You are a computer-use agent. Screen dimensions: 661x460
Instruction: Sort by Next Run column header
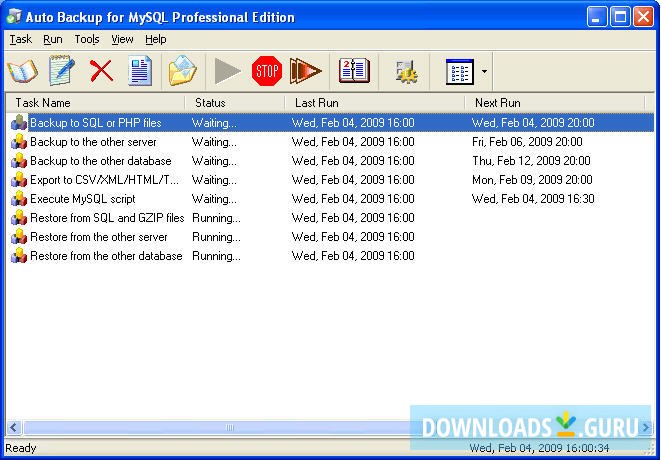tap(555, 103)
